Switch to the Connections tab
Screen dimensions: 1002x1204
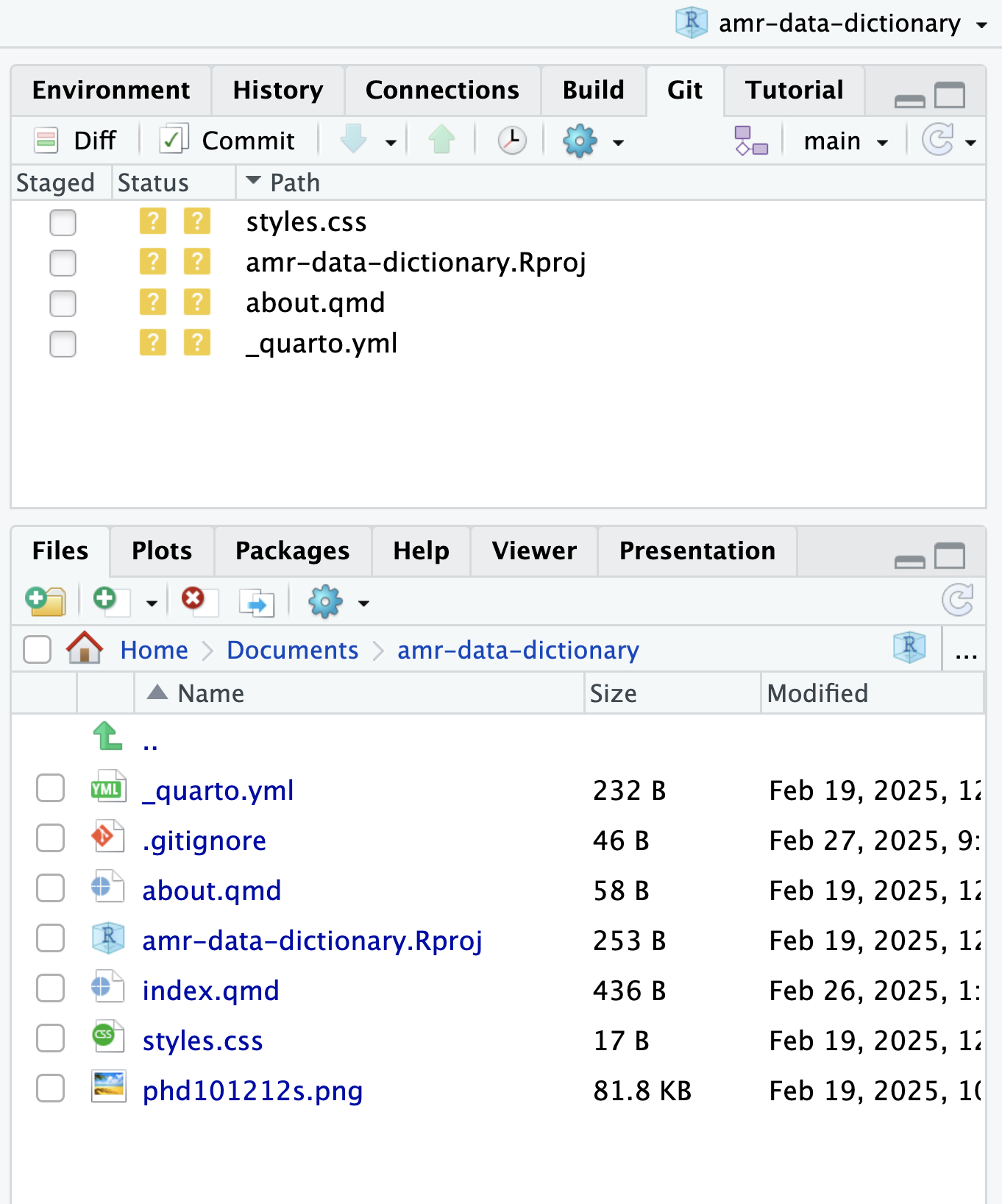coord(442,90)
